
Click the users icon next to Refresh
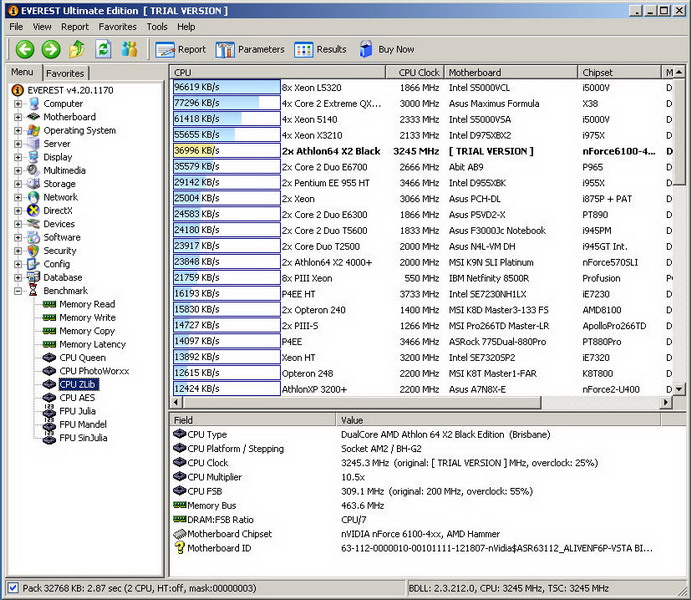tap(129, 49)
